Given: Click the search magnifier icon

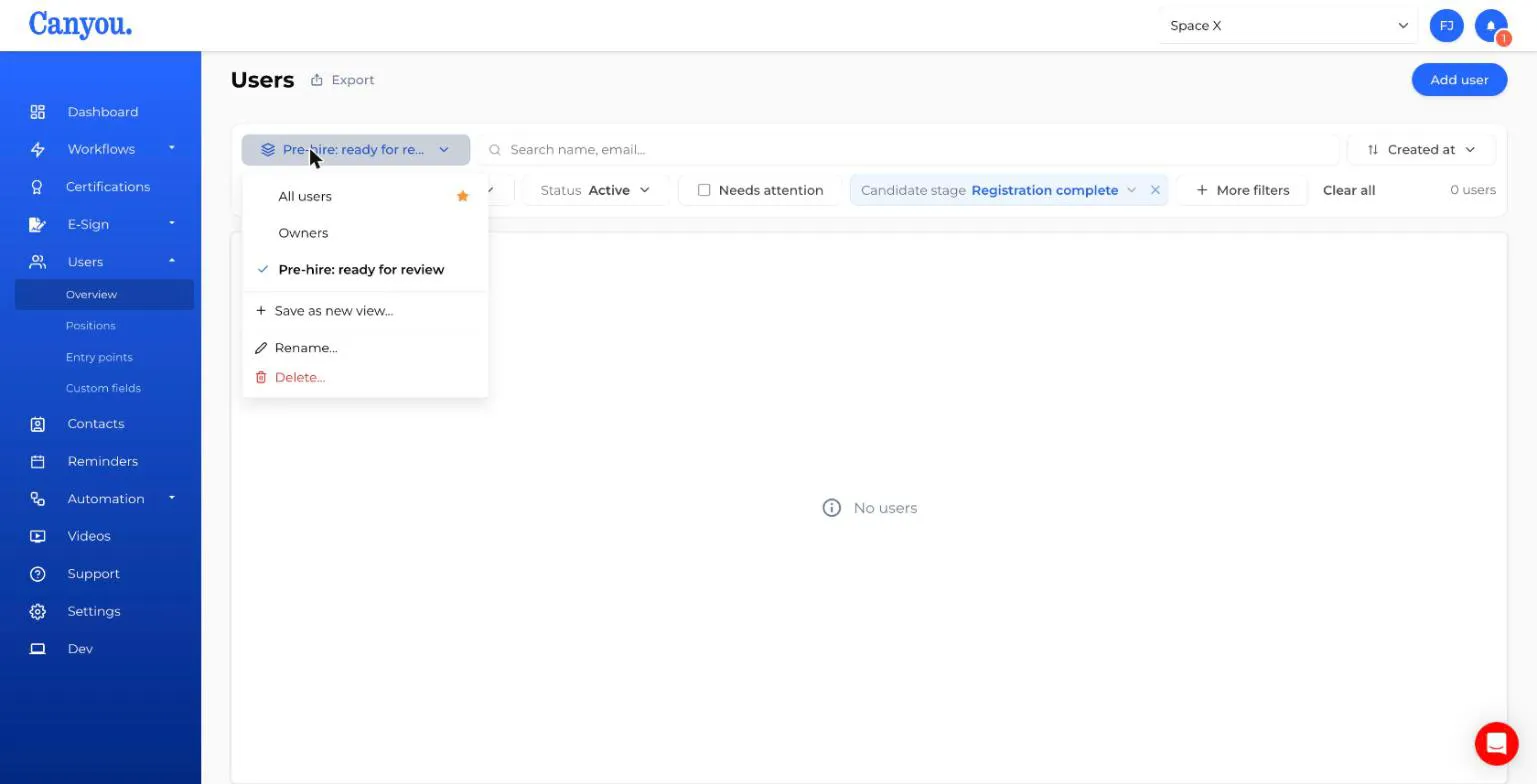Looking at the screenshot, I should (494, 150).
